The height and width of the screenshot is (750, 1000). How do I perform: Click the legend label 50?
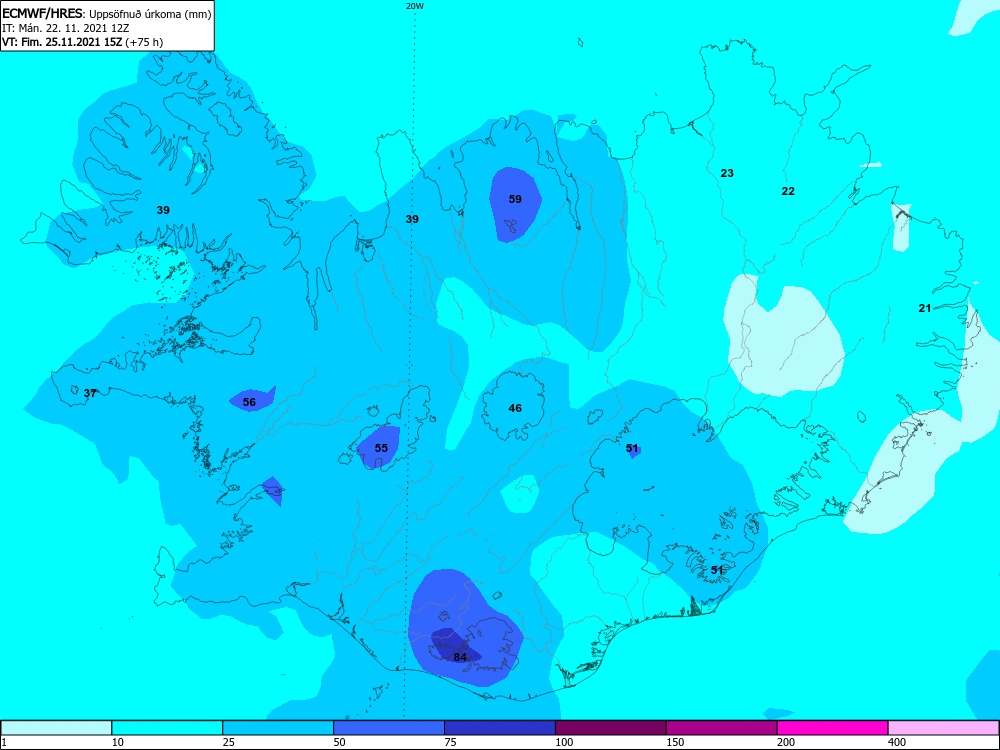[x=340, y=742]
